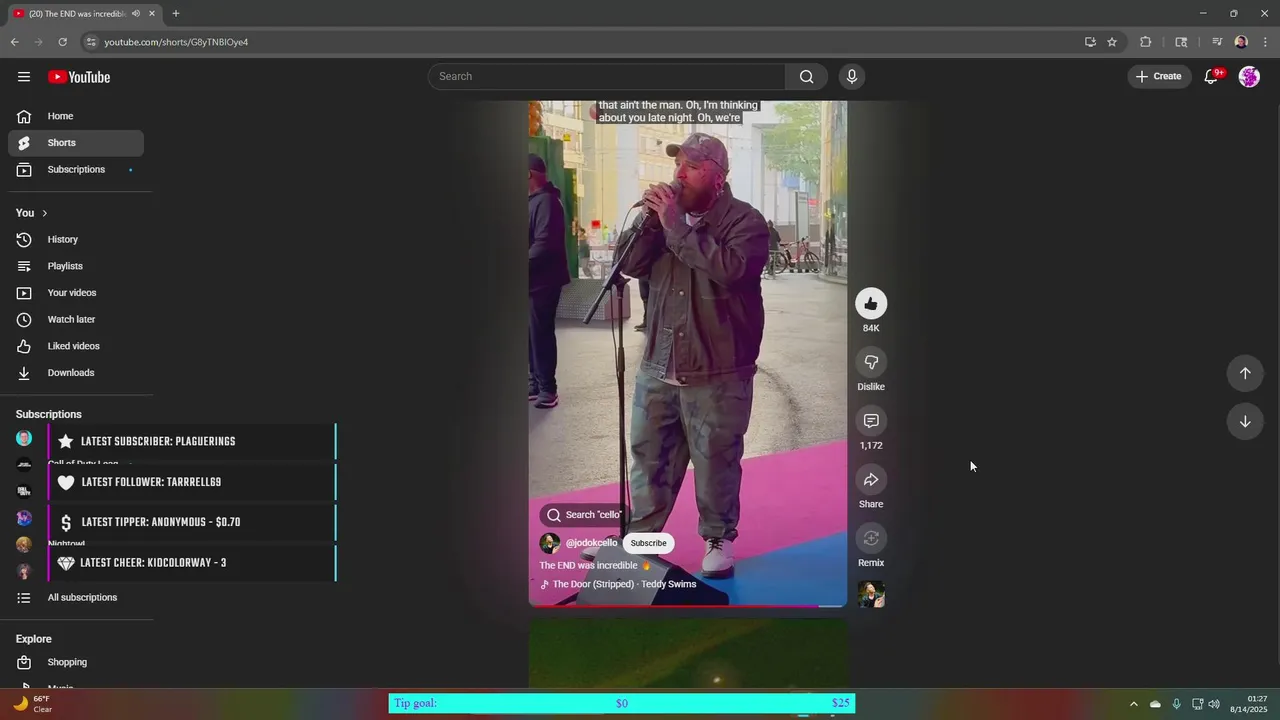Screen dimensions: 1280x720
Task: Open the Chrome profile avatar
Action: tap(1241, 42)
